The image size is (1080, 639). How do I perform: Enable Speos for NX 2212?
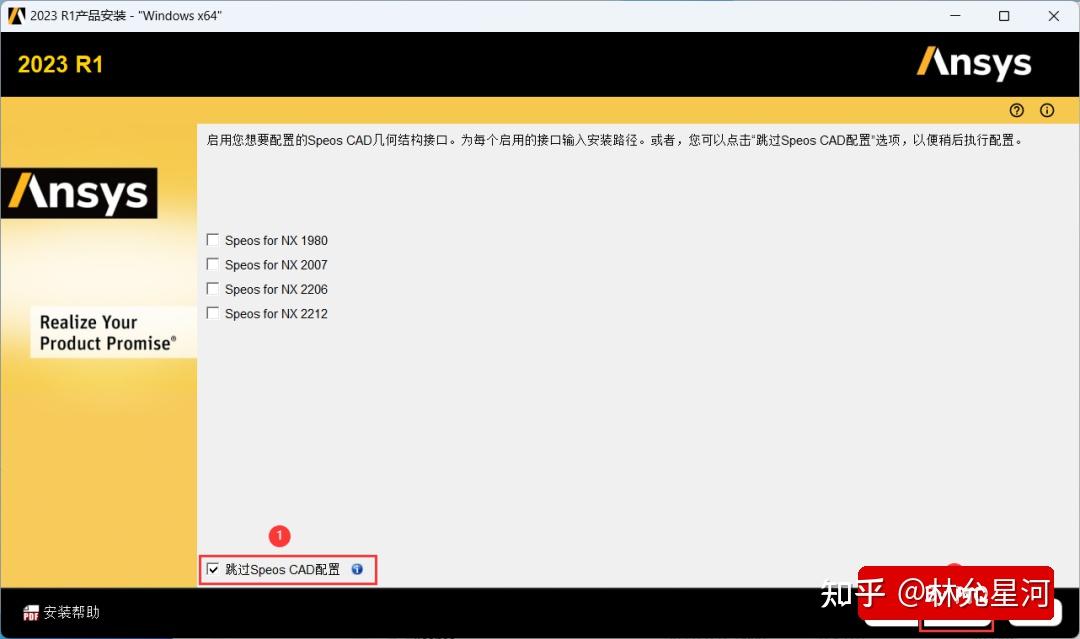tap(213, 312)
